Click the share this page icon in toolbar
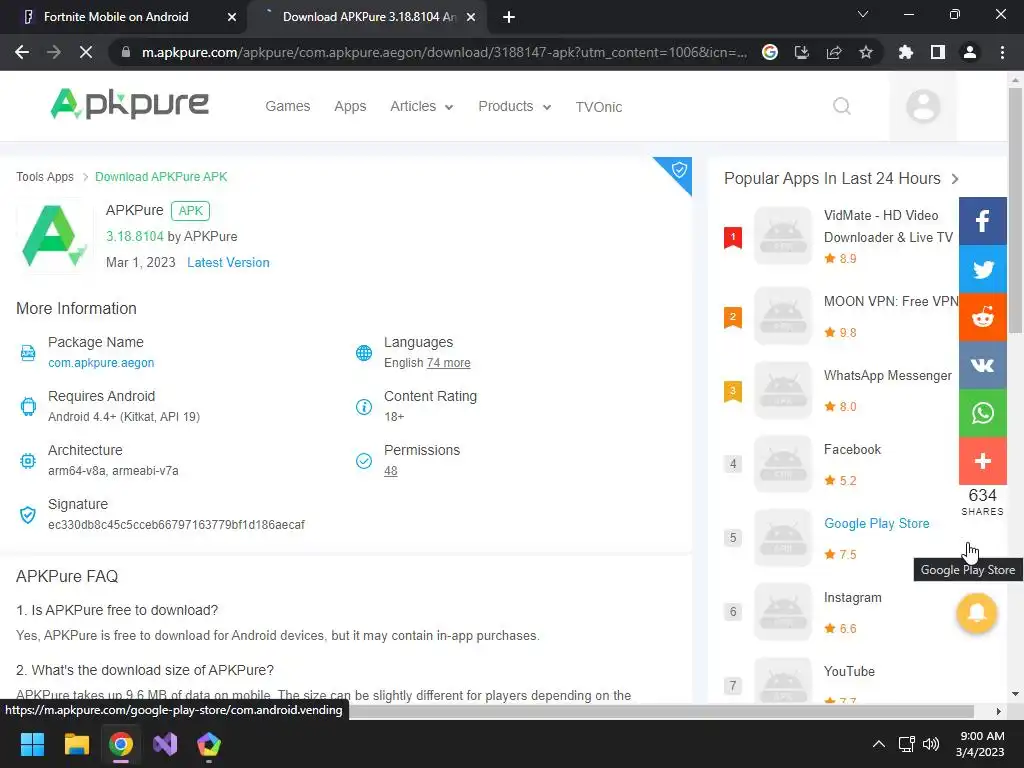Viewport: 1024px width, 768px height. pyautogui.click(x=834, y=52)
